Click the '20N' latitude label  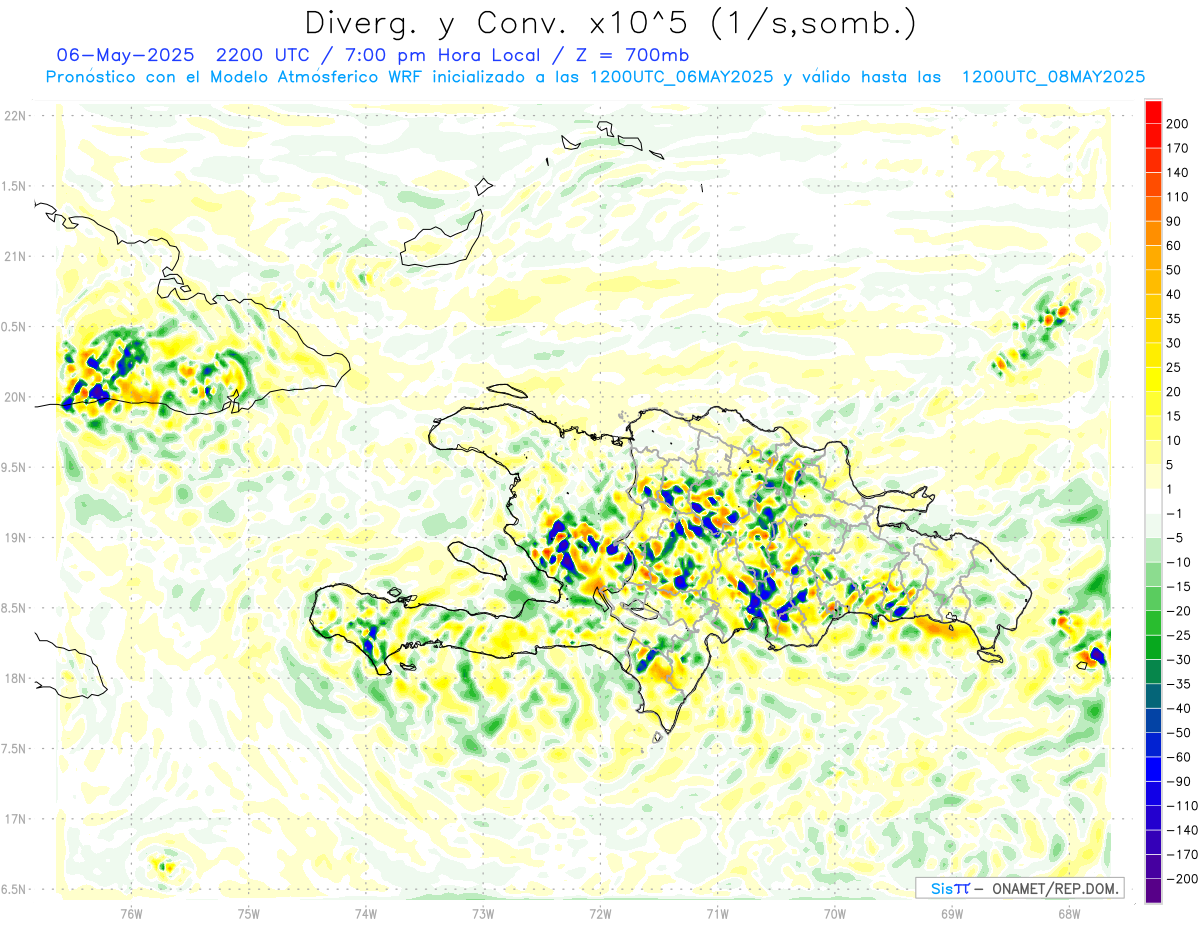(x=15, y=397)
